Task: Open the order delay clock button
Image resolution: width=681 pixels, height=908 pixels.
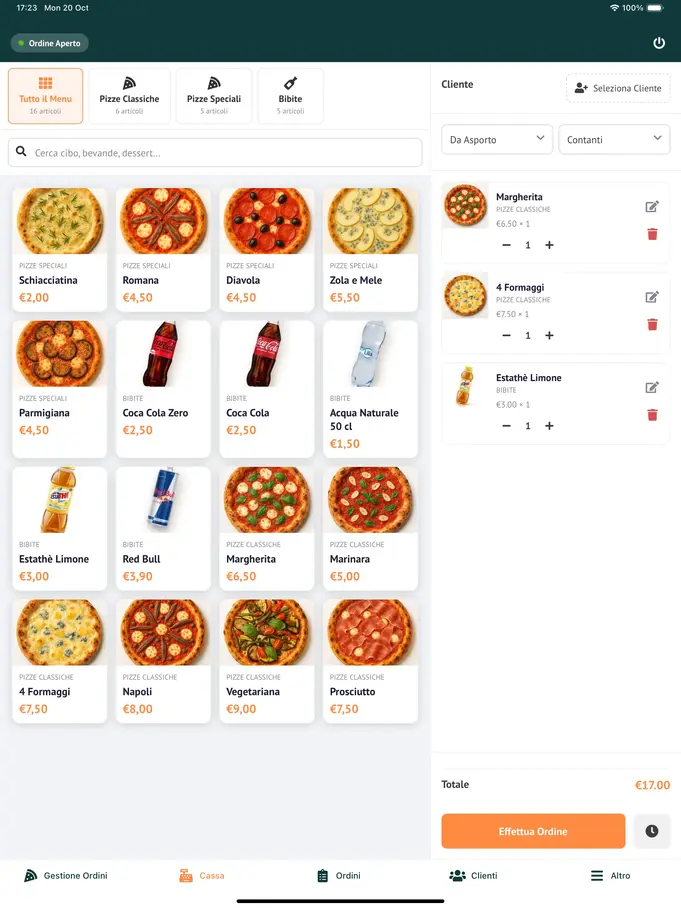Action: click(652, 830)
